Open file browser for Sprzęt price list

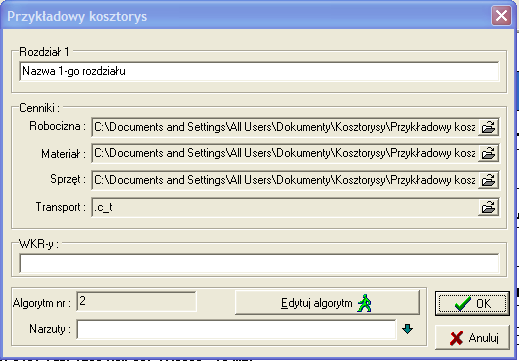[x=488, y=180]
